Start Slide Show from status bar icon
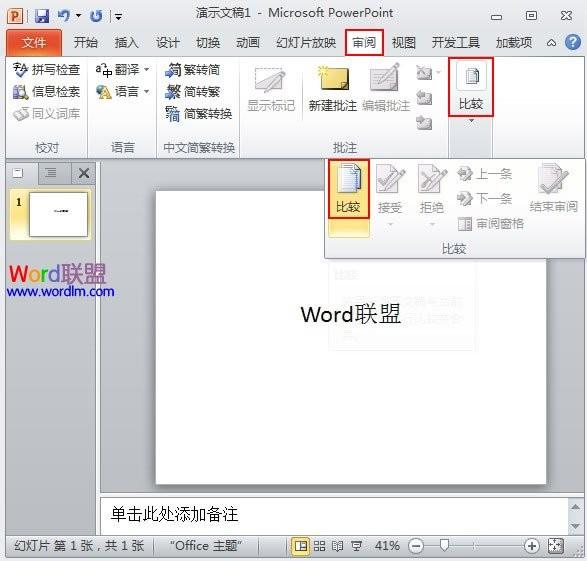 coord(356,546)
